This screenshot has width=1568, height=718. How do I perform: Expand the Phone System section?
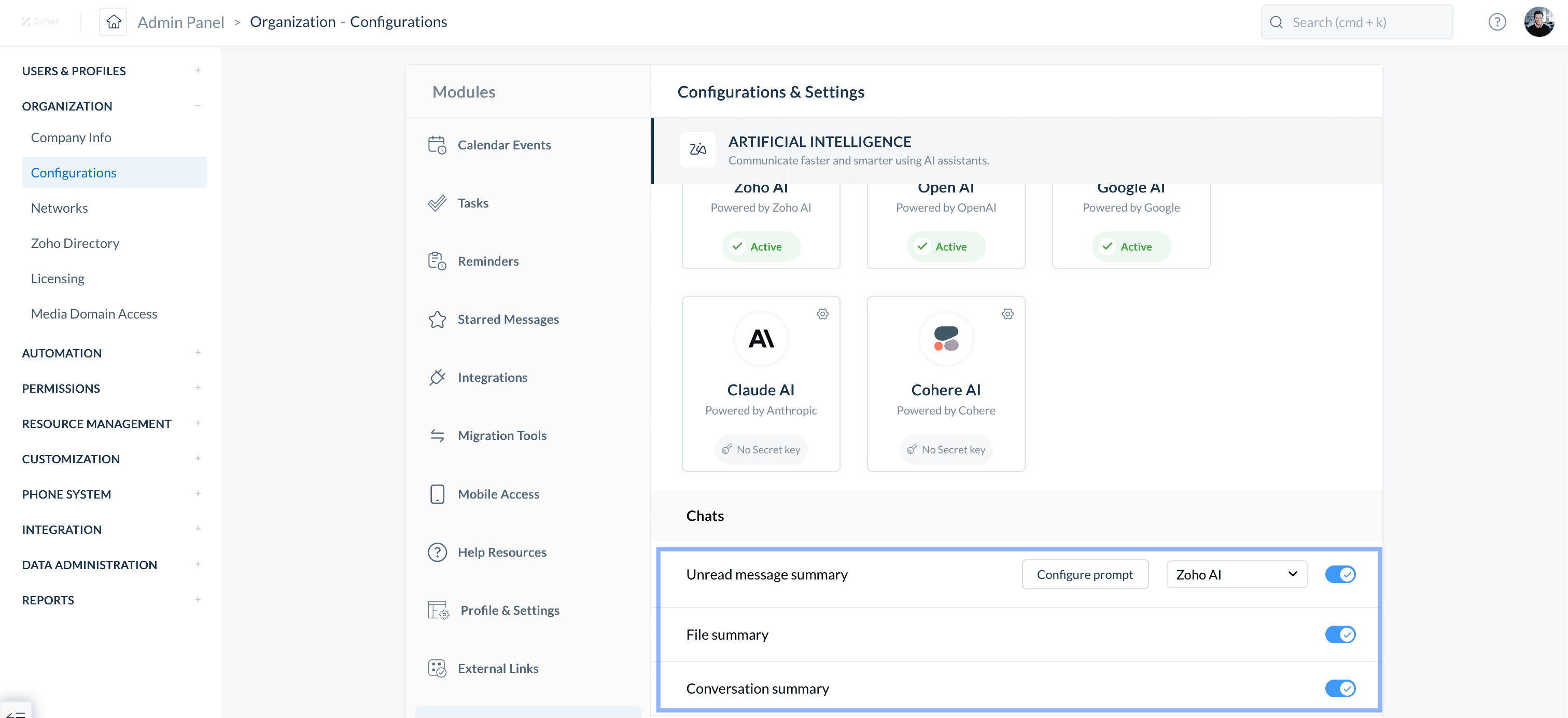[198, 494]
